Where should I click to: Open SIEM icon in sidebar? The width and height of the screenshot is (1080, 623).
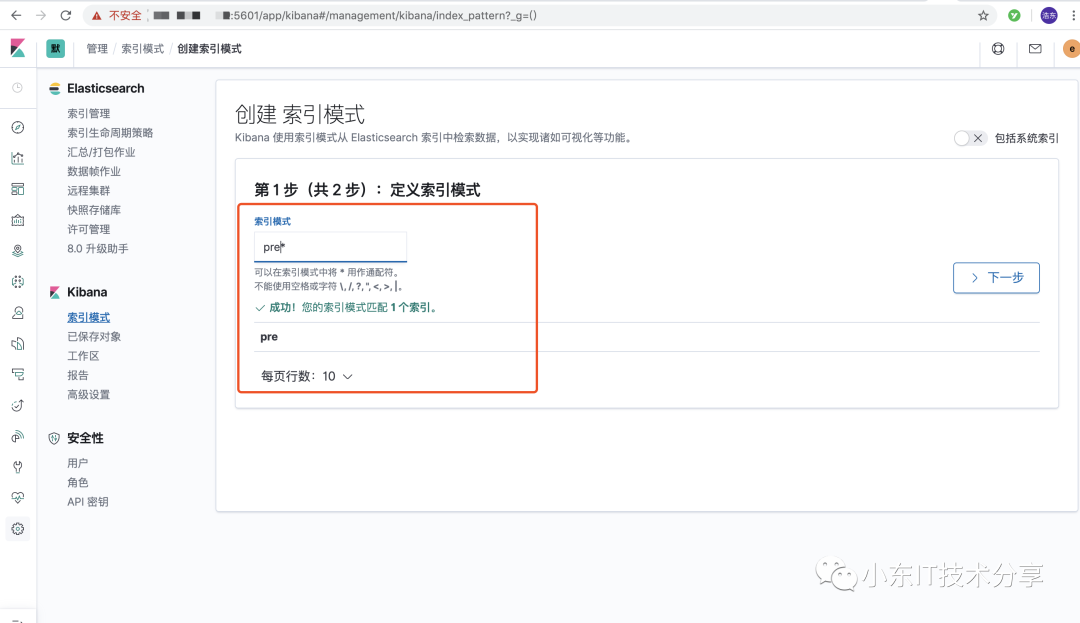click(18, 436)
